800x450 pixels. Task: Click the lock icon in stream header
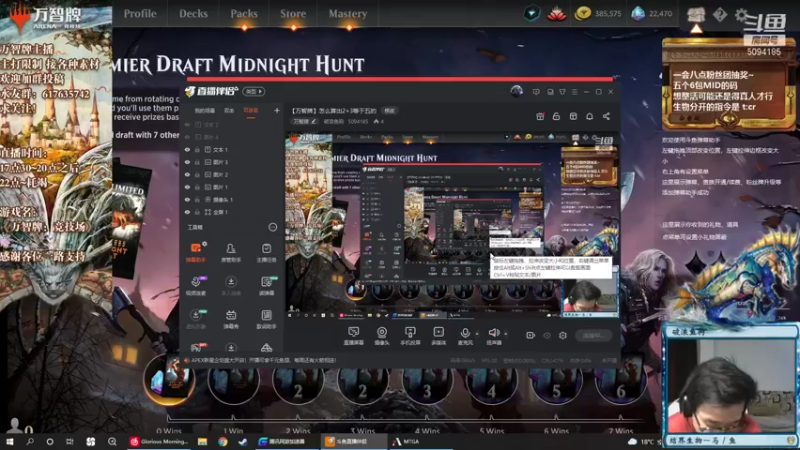(x=556, y=116)
